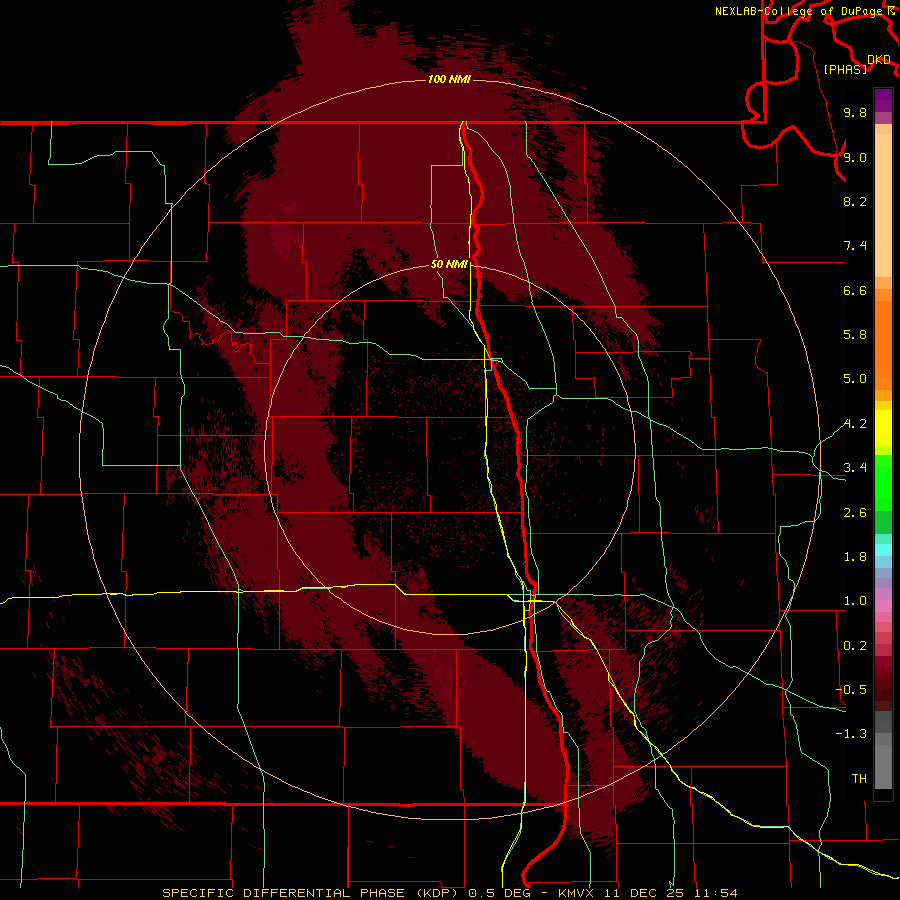Click the DKD label above color scale
Screen dimensions: 900x900
pyautogui.click(x=879, y=60)
